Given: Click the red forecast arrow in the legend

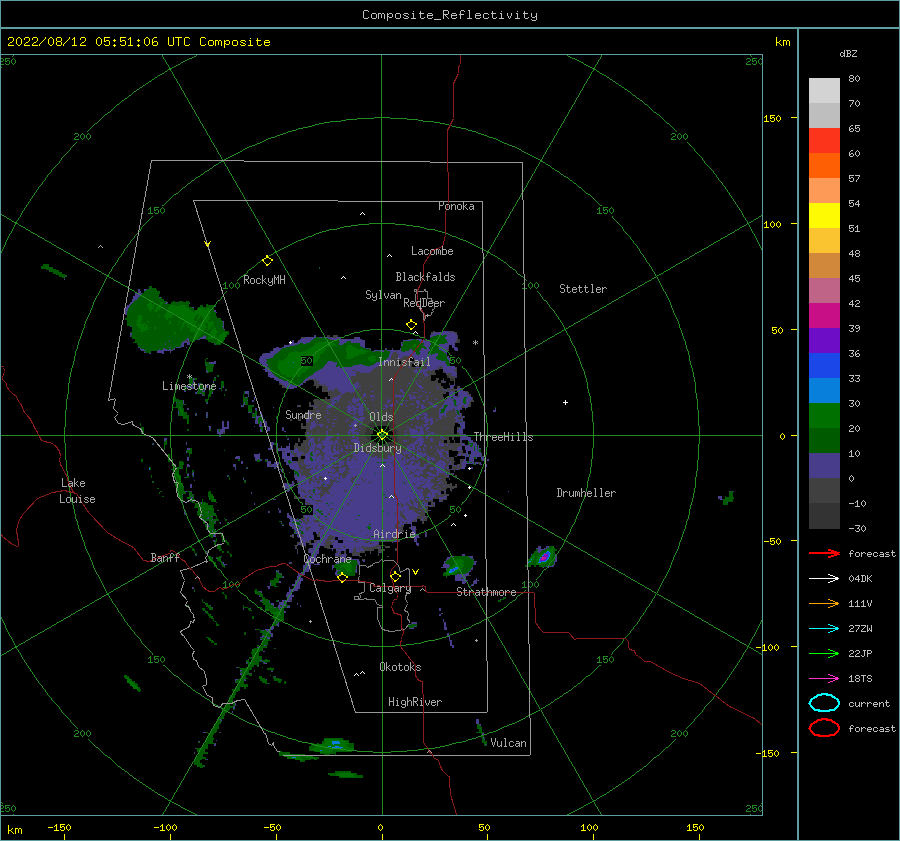Looking at the screenshot, I should [824, 553].
